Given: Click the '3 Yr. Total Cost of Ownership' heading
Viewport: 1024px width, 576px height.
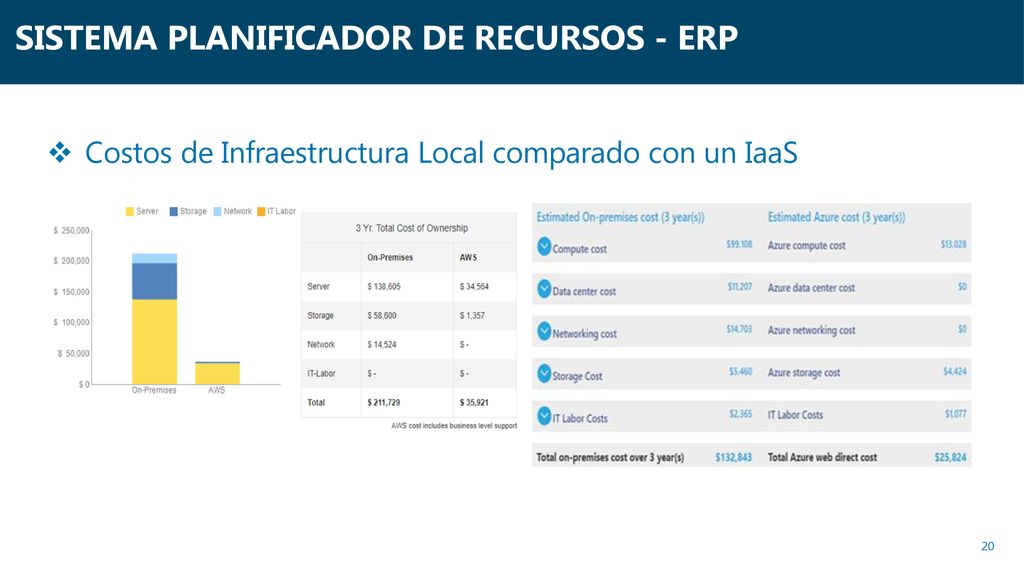Looking at the screenshot, I should click(x=411, y=228).
